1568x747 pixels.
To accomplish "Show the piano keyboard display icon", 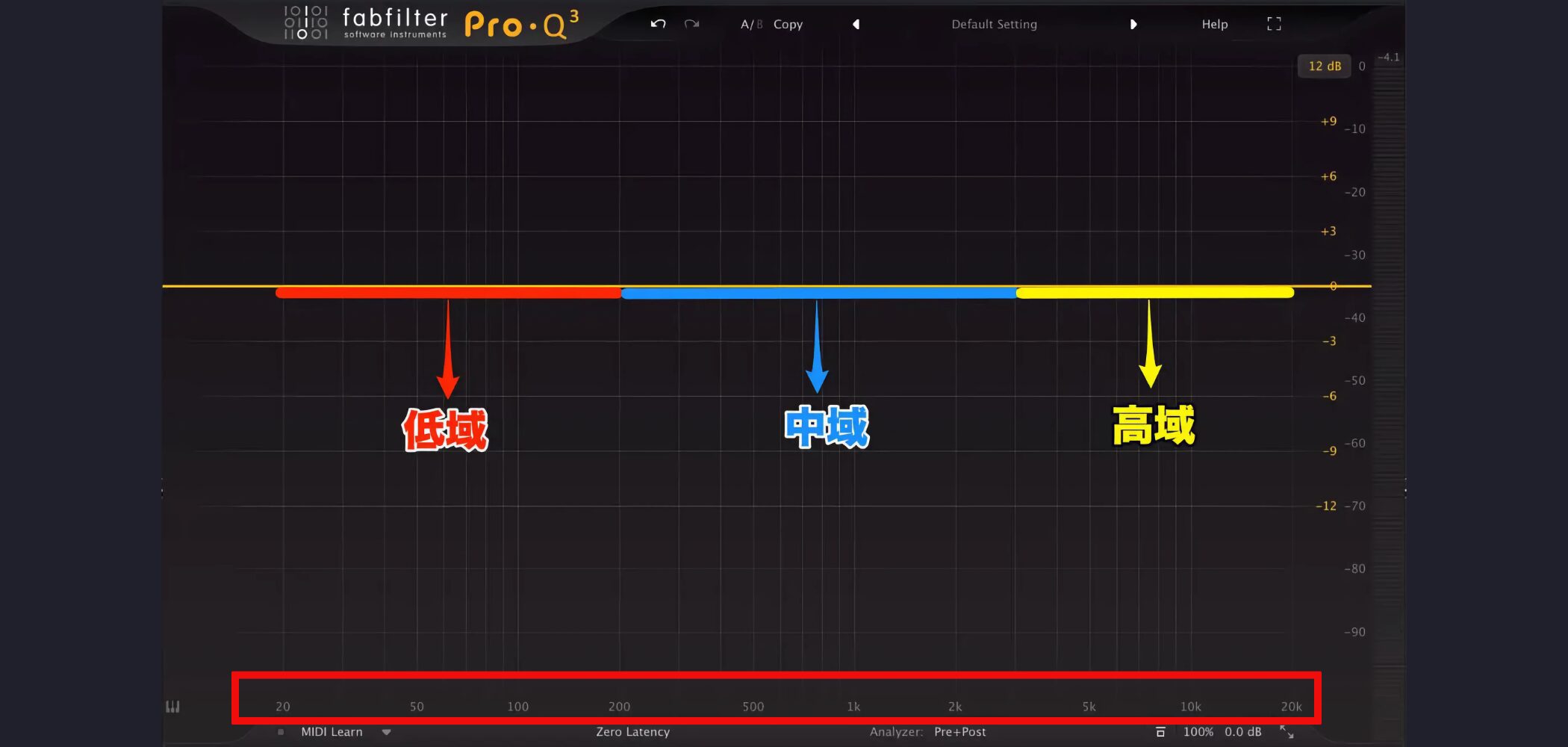I will click(172, 707).
